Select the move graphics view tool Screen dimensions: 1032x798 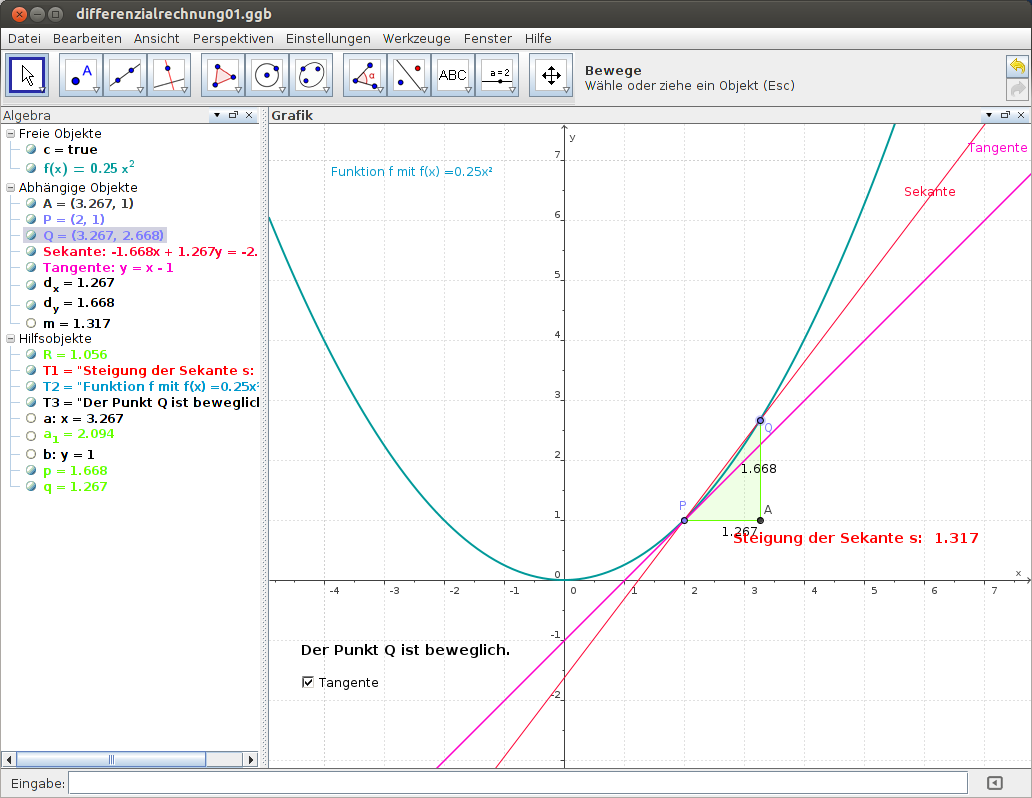pyautogui.click(x=551, y=74)
